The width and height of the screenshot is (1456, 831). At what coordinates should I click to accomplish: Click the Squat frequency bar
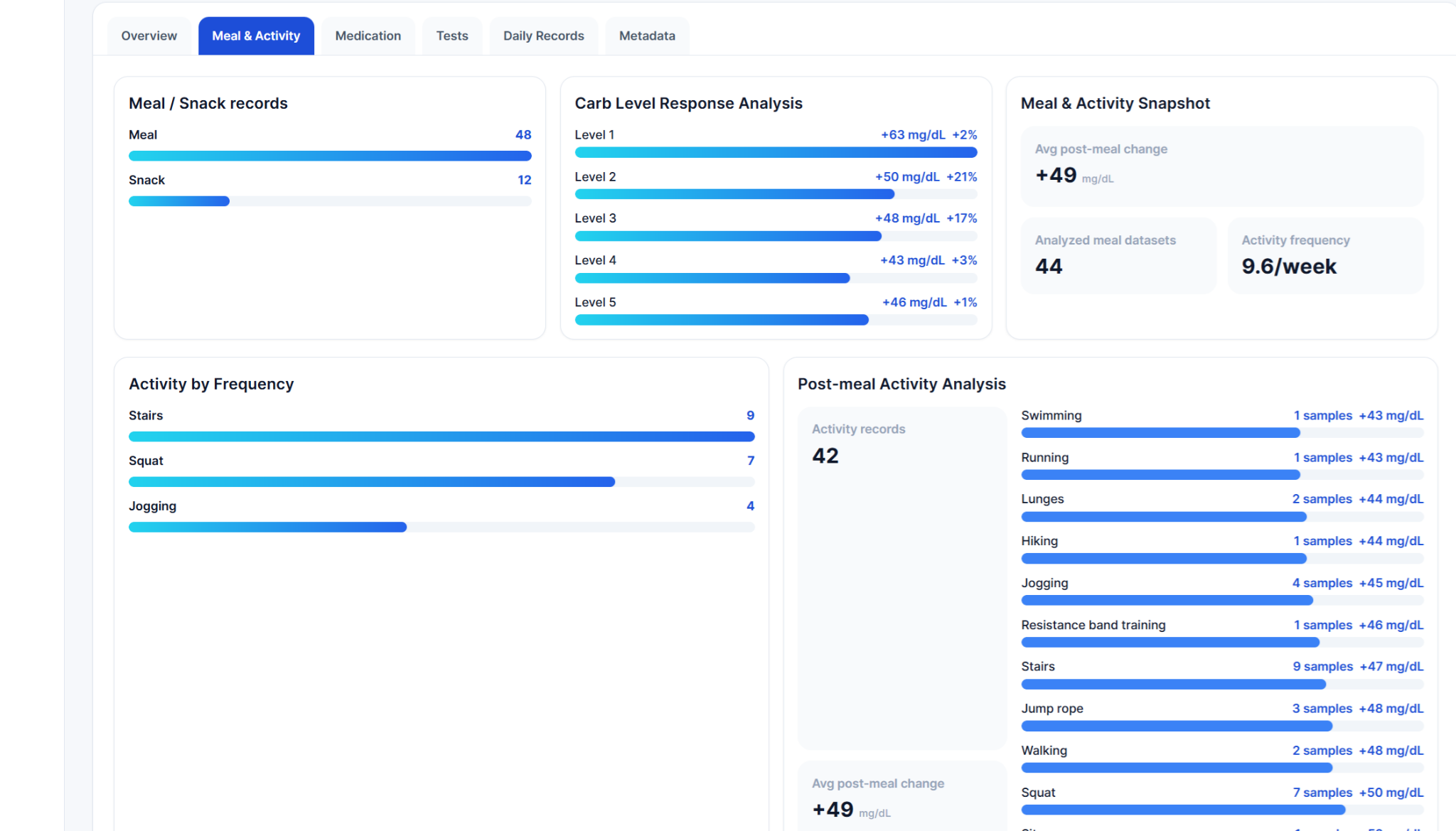441,482
